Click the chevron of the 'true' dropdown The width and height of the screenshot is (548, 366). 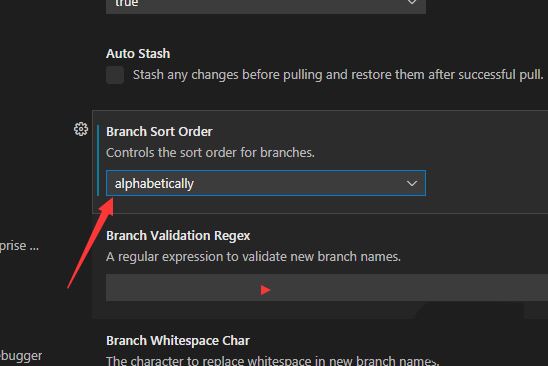click(412, 2)
